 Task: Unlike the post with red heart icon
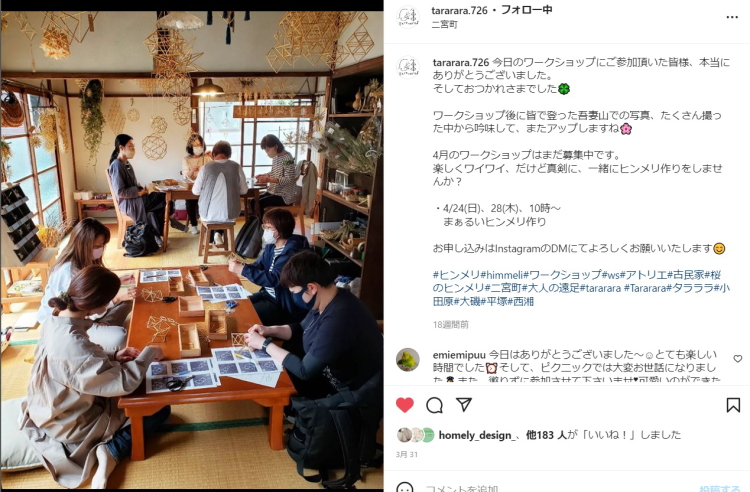[x=405, y=405]
